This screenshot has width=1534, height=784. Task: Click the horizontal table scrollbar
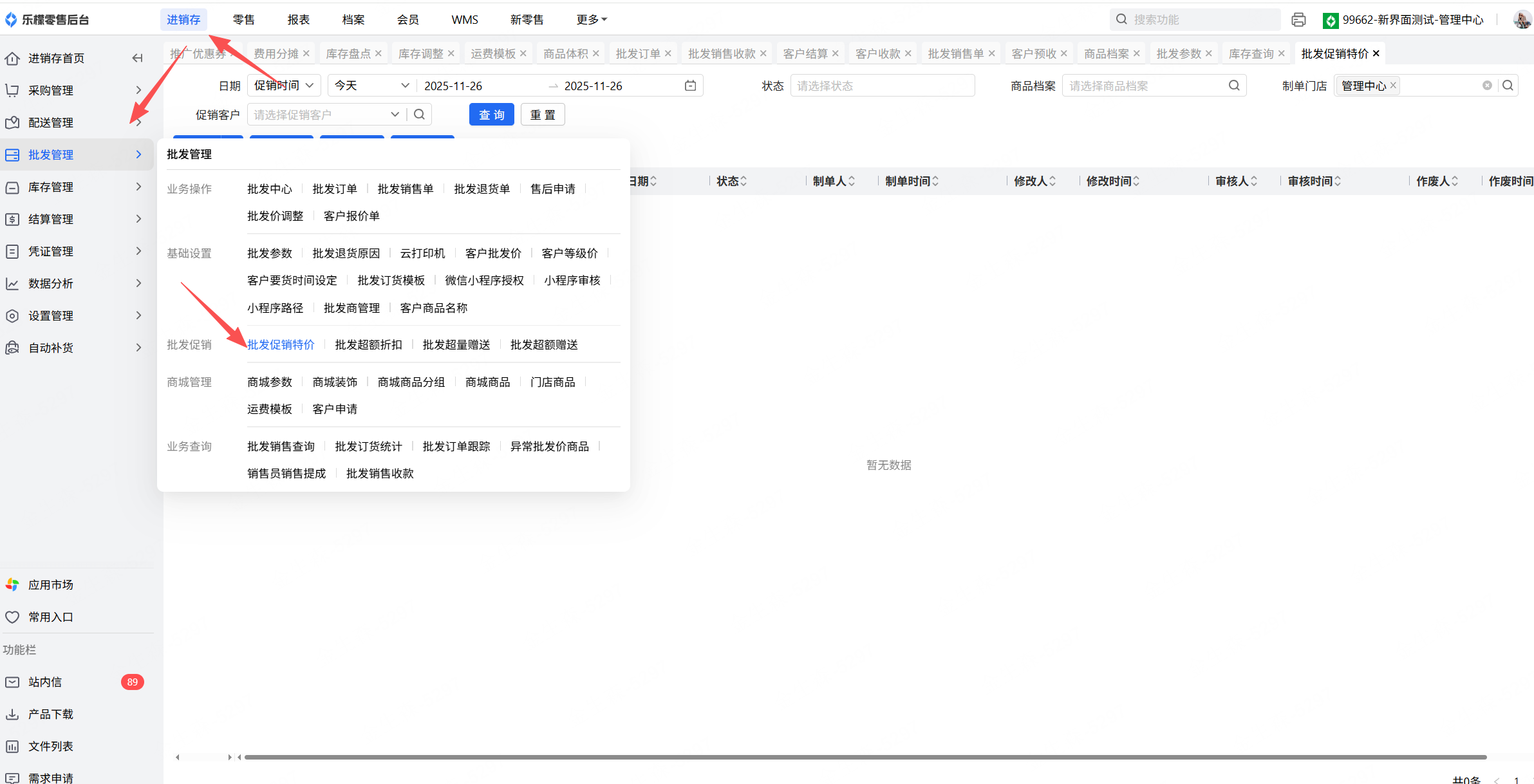865,757
